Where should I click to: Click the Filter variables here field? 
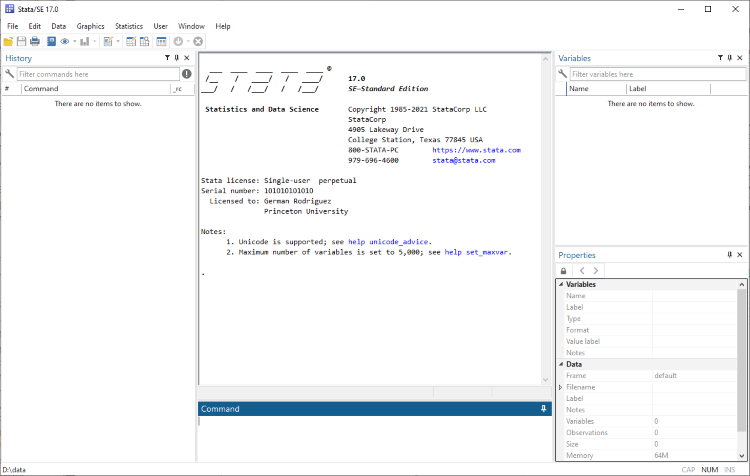pos(658,74)
